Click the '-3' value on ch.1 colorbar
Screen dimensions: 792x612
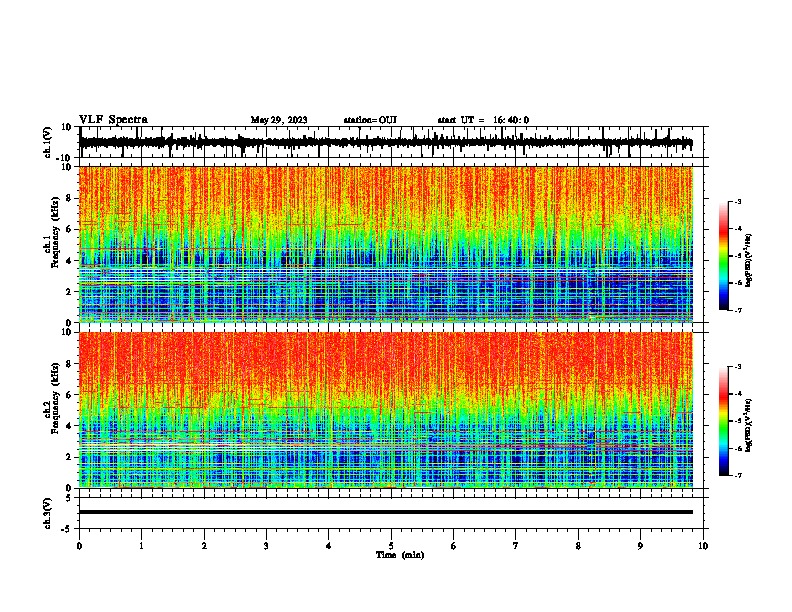click(x=738, y=201)
